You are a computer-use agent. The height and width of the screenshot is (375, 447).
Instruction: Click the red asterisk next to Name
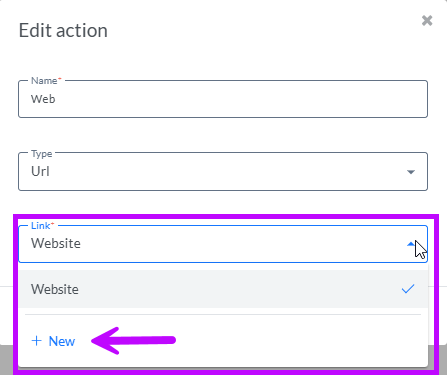tap(60, 79)
